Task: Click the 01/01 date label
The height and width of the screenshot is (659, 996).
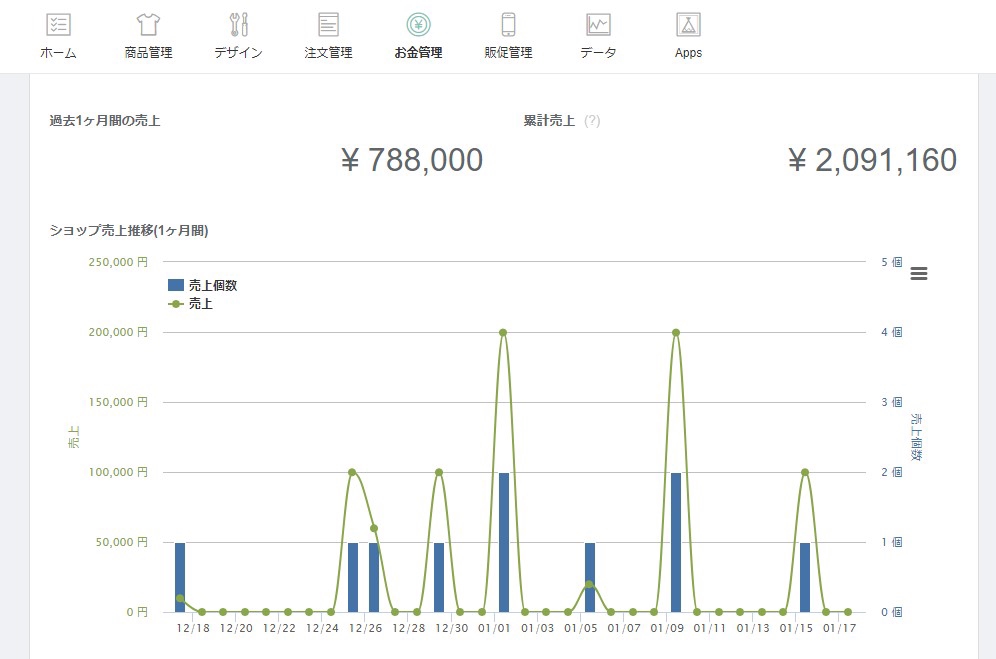Action: pos(495,628)
